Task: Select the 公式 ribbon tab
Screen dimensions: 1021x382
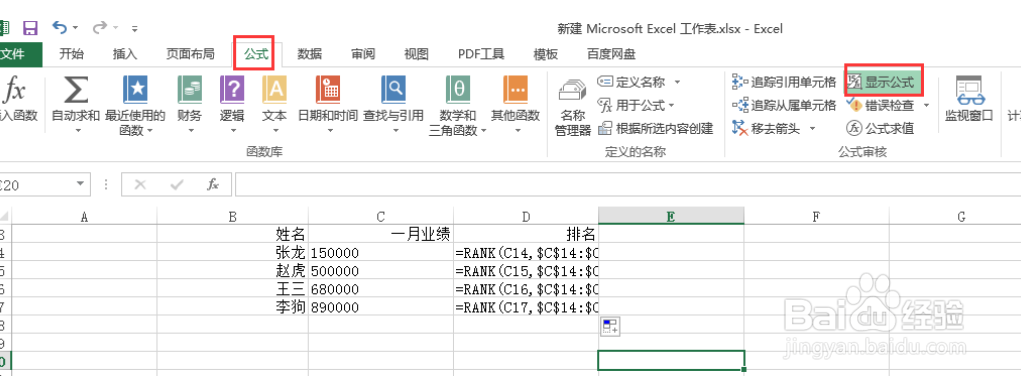Action: point(257,55)
